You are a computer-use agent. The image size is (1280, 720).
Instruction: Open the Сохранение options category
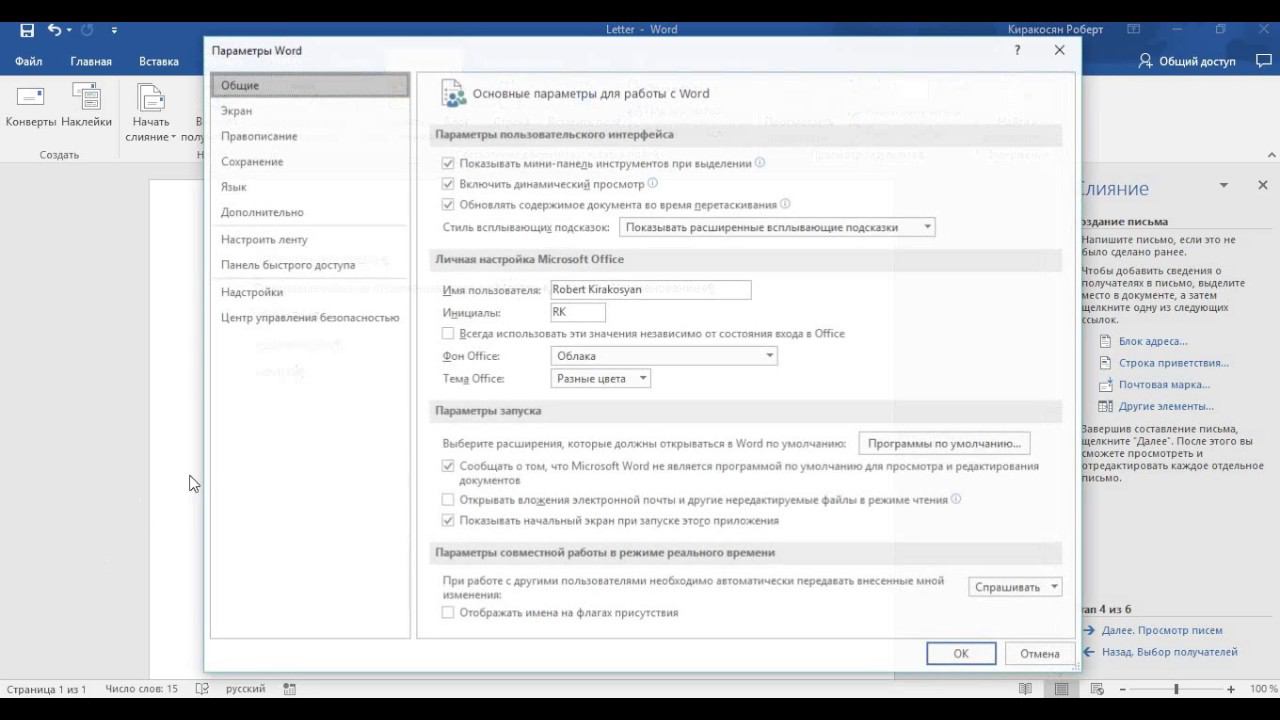pos(310,162)
